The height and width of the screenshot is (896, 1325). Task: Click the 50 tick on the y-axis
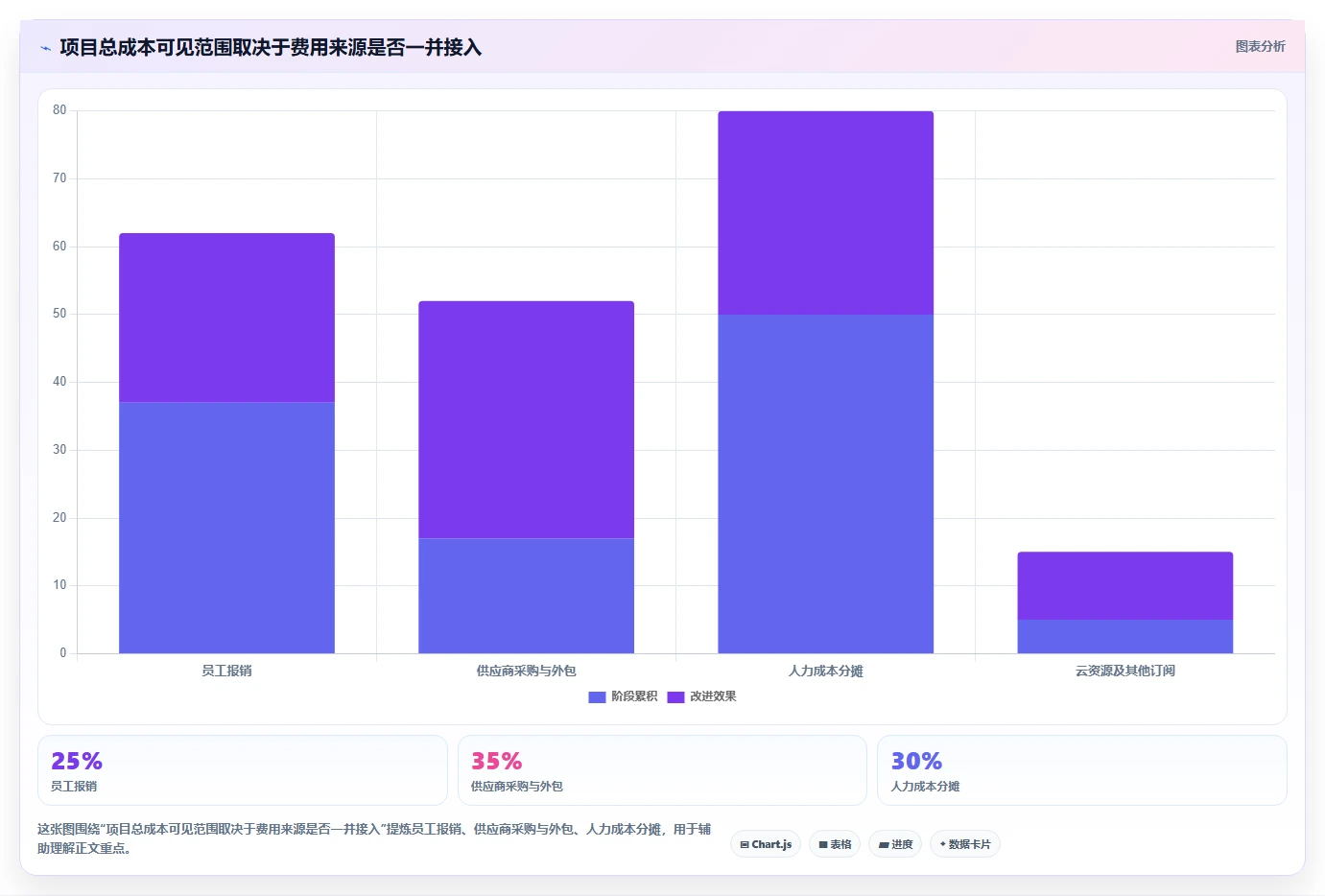click(x=59, y=314)
